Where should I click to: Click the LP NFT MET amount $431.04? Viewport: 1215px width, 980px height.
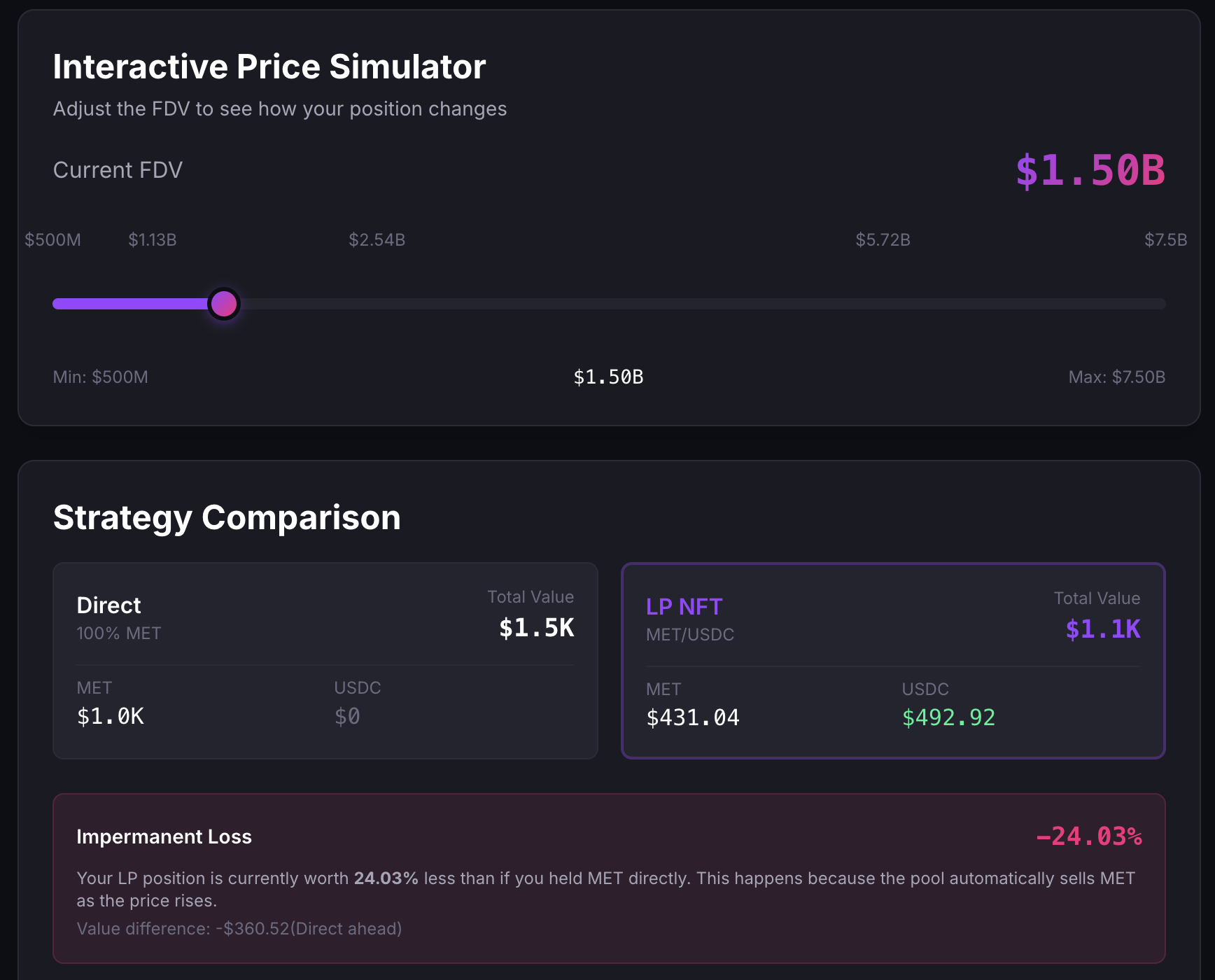(x=693, y=717)
